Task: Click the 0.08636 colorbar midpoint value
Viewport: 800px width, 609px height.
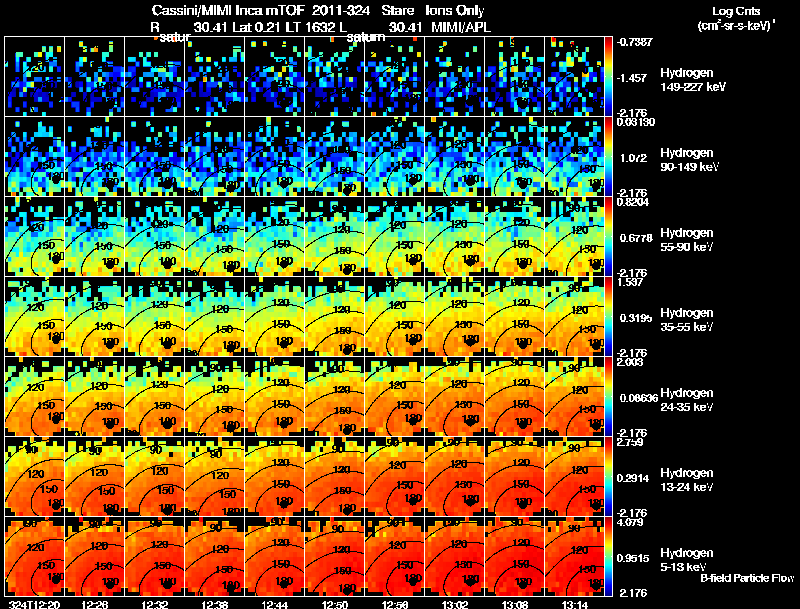Action: pos(638,398)
